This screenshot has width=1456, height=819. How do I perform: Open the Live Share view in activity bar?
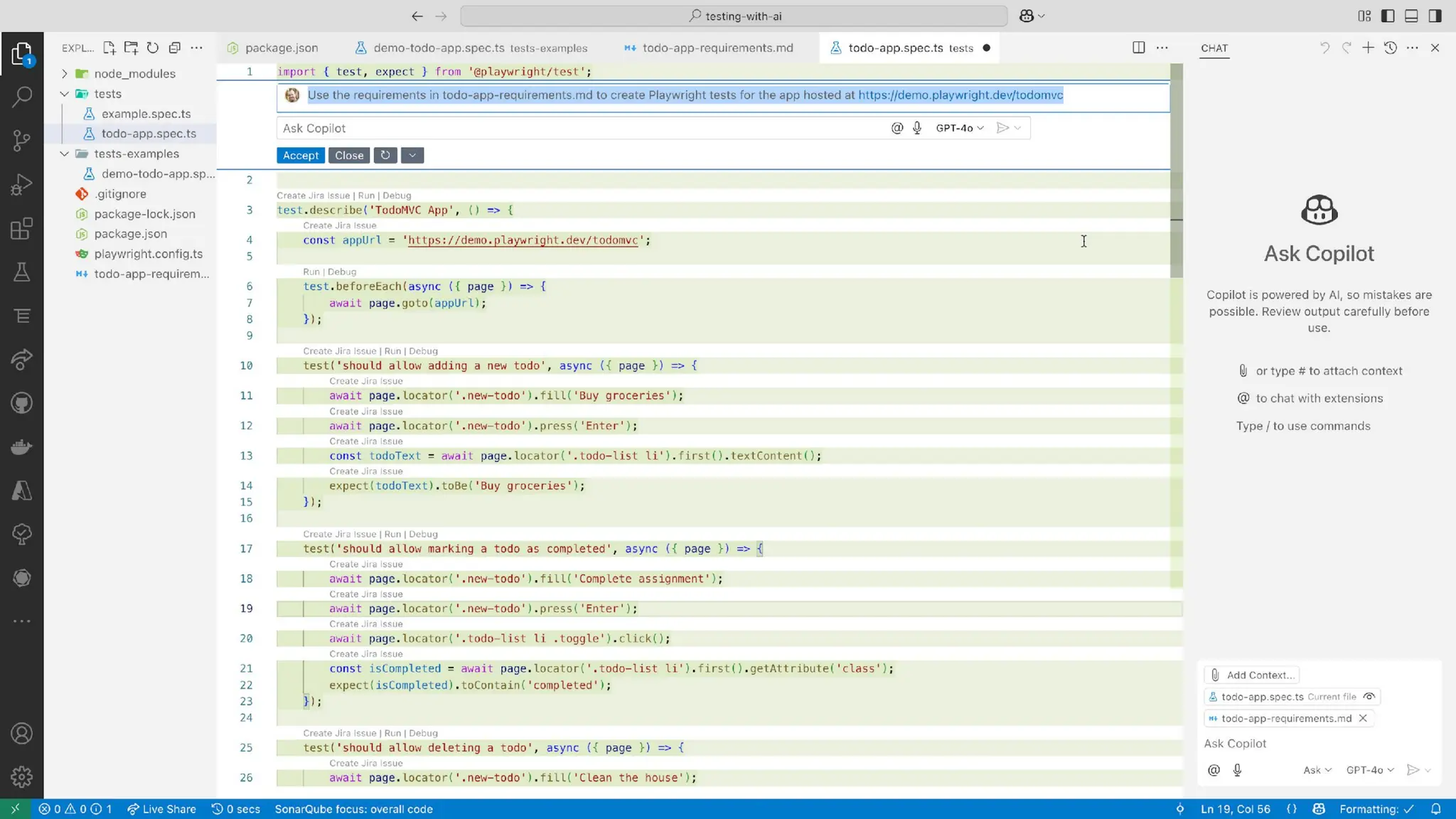21,359
